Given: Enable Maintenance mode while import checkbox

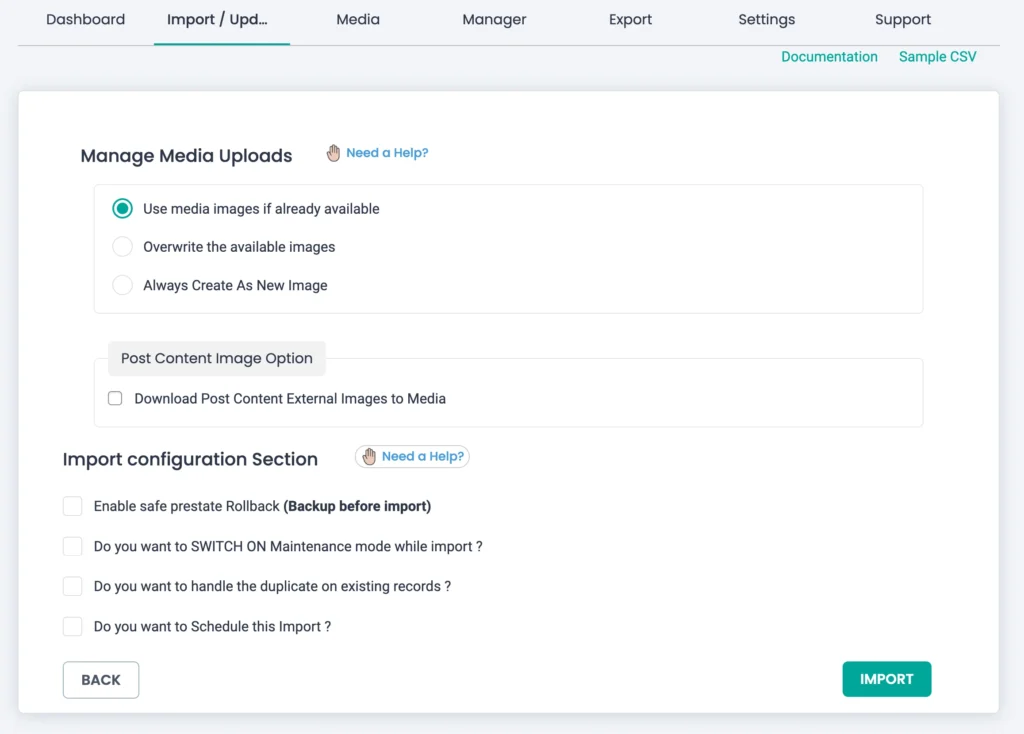Looking at the screenshot, I should coord(73,546).
